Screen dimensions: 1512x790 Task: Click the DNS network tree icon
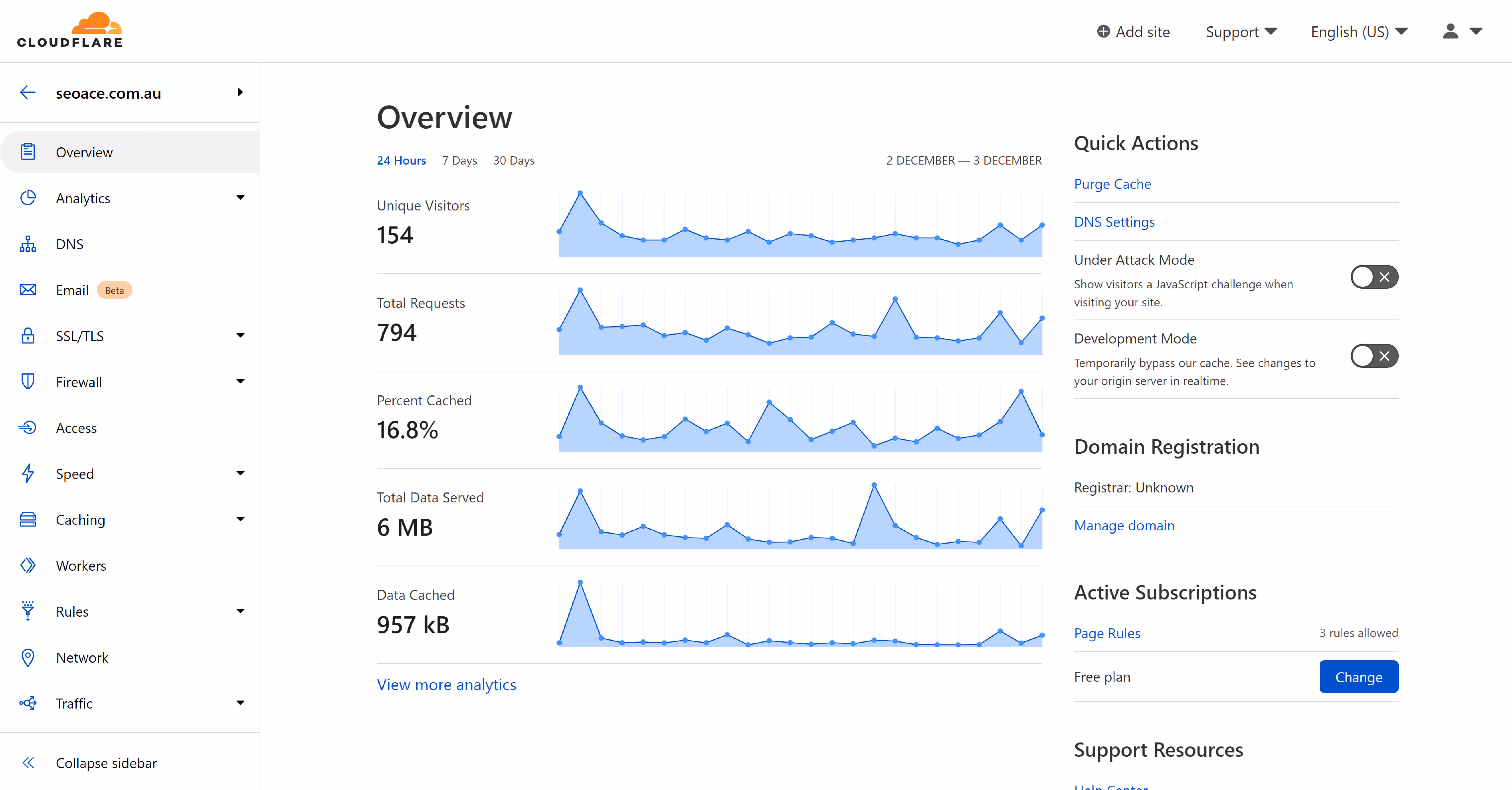(28, 244)
